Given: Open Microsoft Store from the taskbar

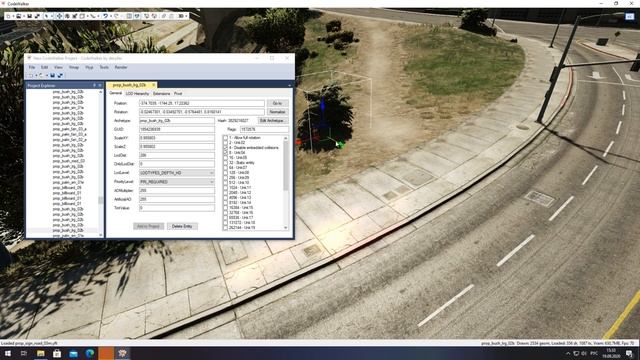Looking at the screenshot, I should pyautogui.click(x=57, y=353).
